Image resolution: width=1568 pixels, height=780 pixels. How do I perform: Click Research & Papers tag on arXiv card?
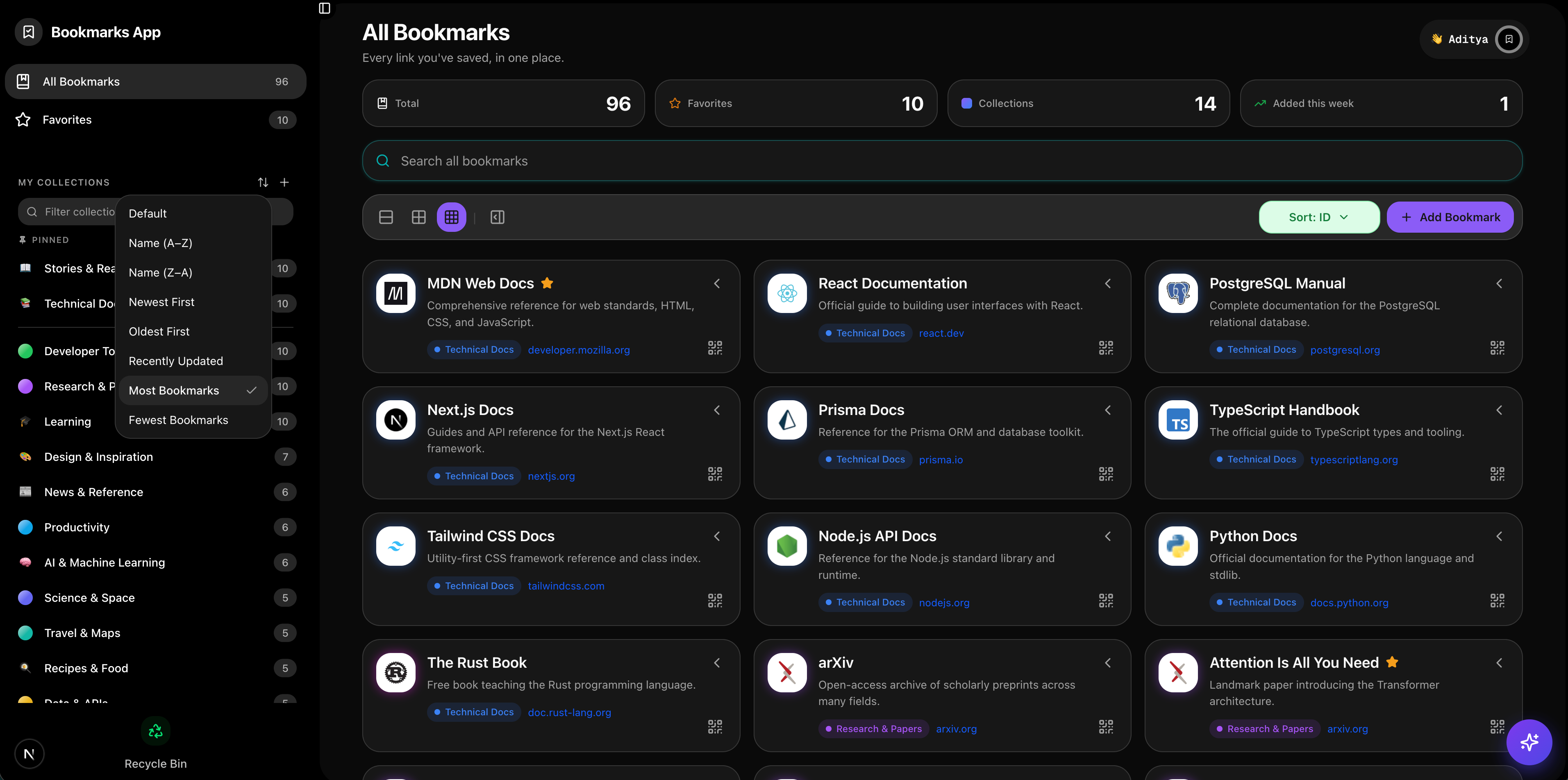(873, 729)
